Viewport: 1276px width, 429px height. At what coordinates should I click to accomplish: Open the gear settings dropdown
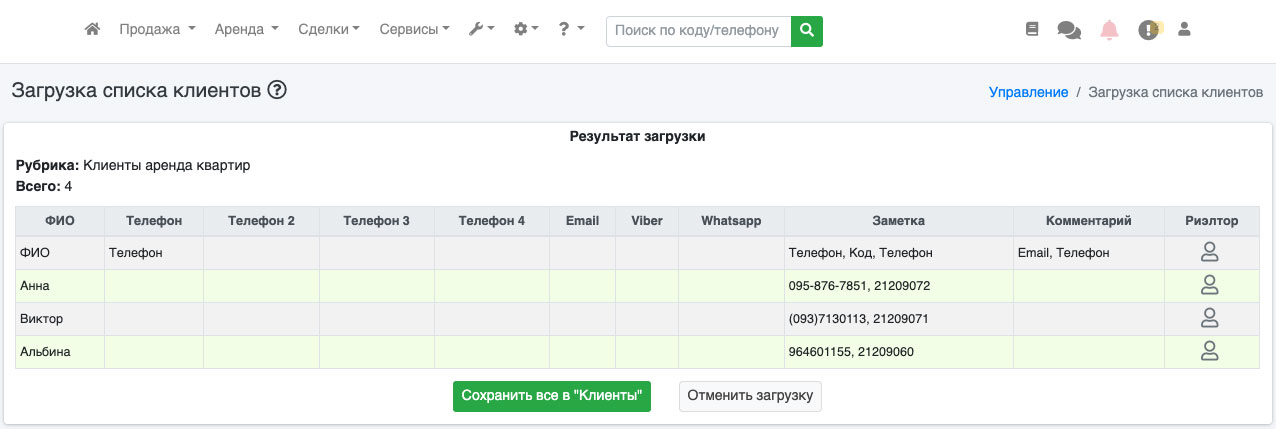tap(526, 30)
